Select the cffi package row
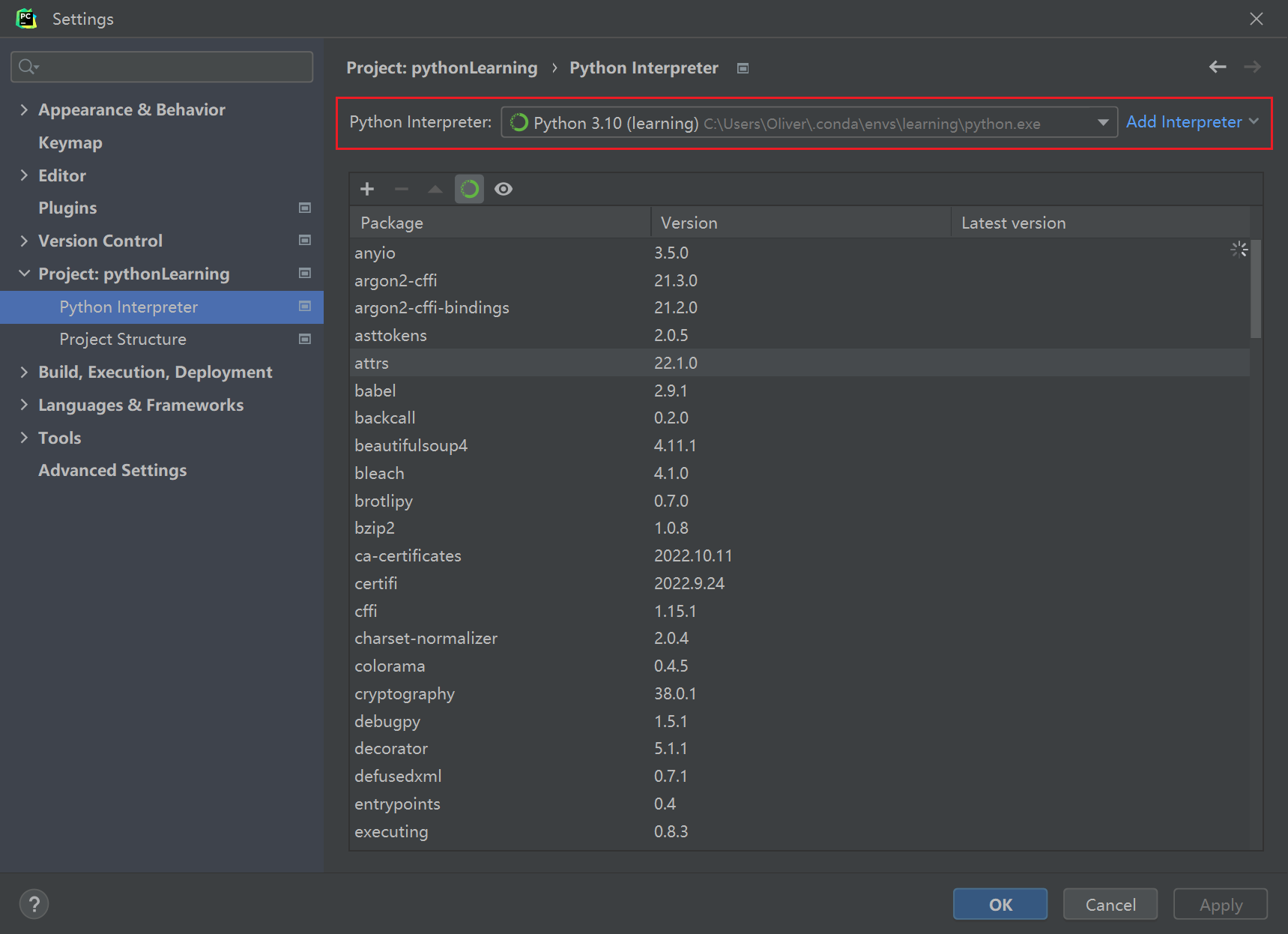Image resolution: width=1288 pixels, height=934 pixels. [x=799, y=611]
